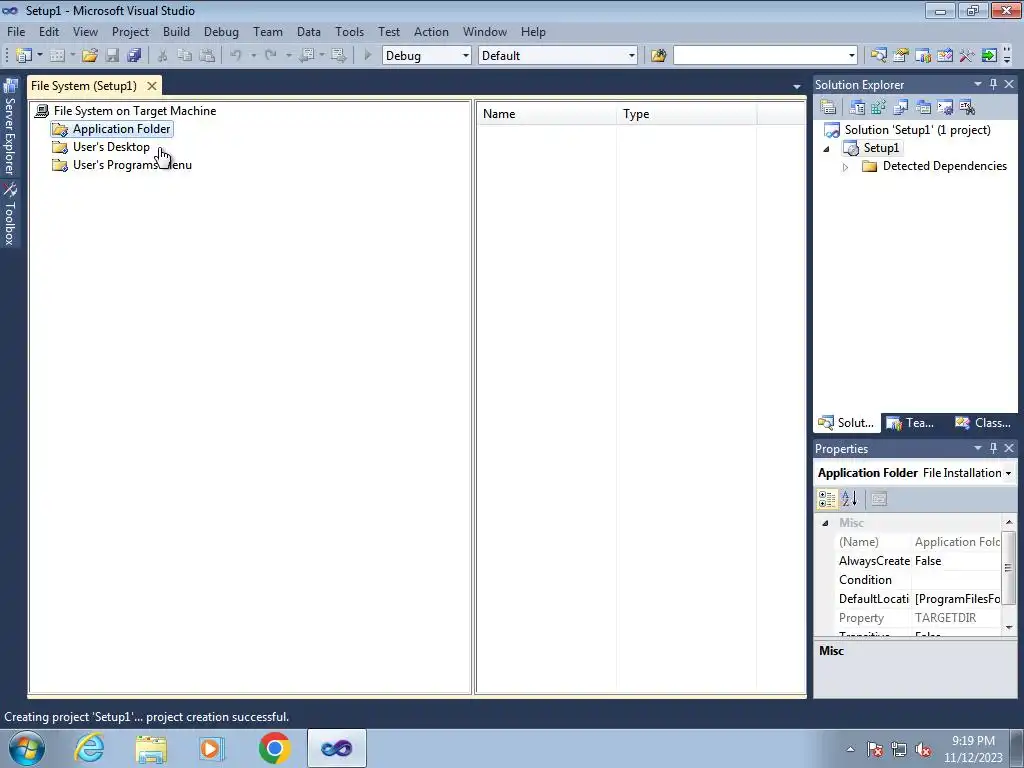Viewport: 1024px width, 768px height.
Task: Launch Chrome from the taskbar
Action: 274,748
